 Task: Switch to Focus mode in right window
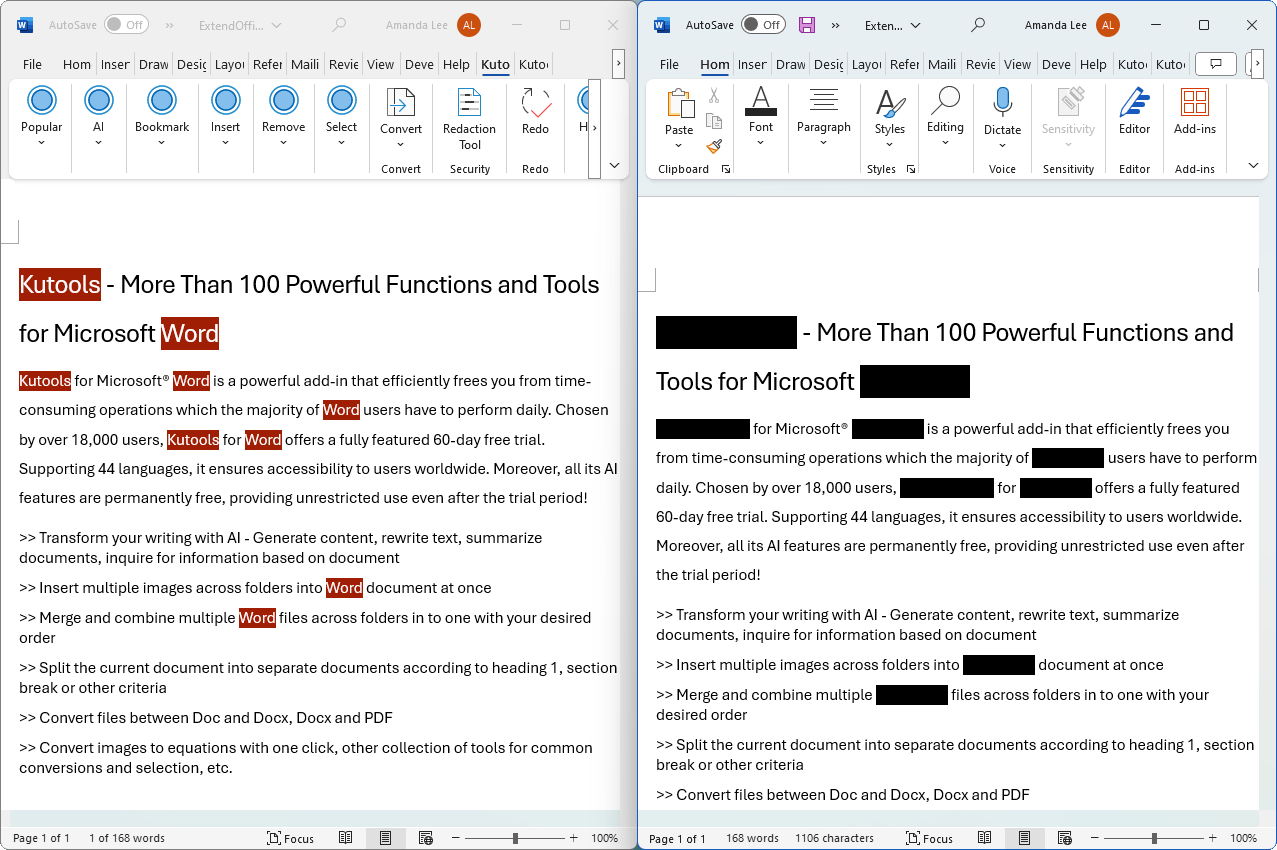tap(930, 838)
